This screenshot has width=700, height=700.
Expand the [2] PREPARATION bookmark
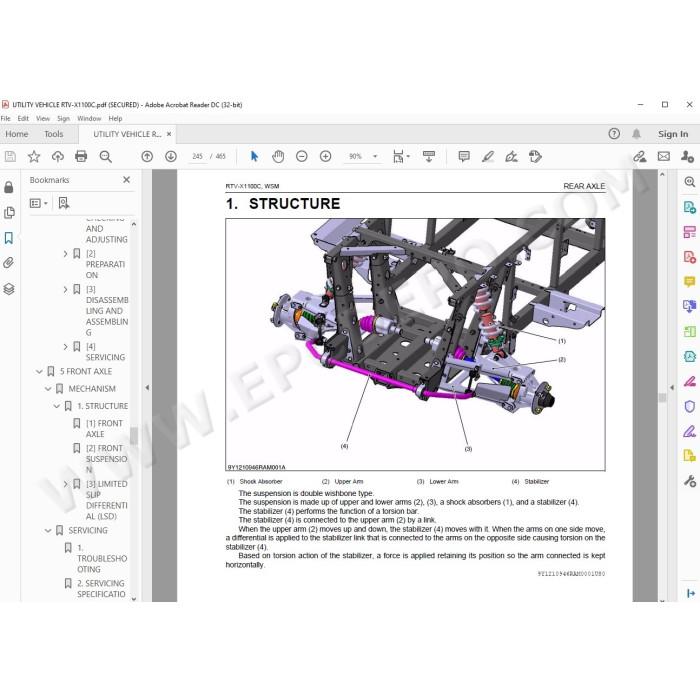(65, 254)
